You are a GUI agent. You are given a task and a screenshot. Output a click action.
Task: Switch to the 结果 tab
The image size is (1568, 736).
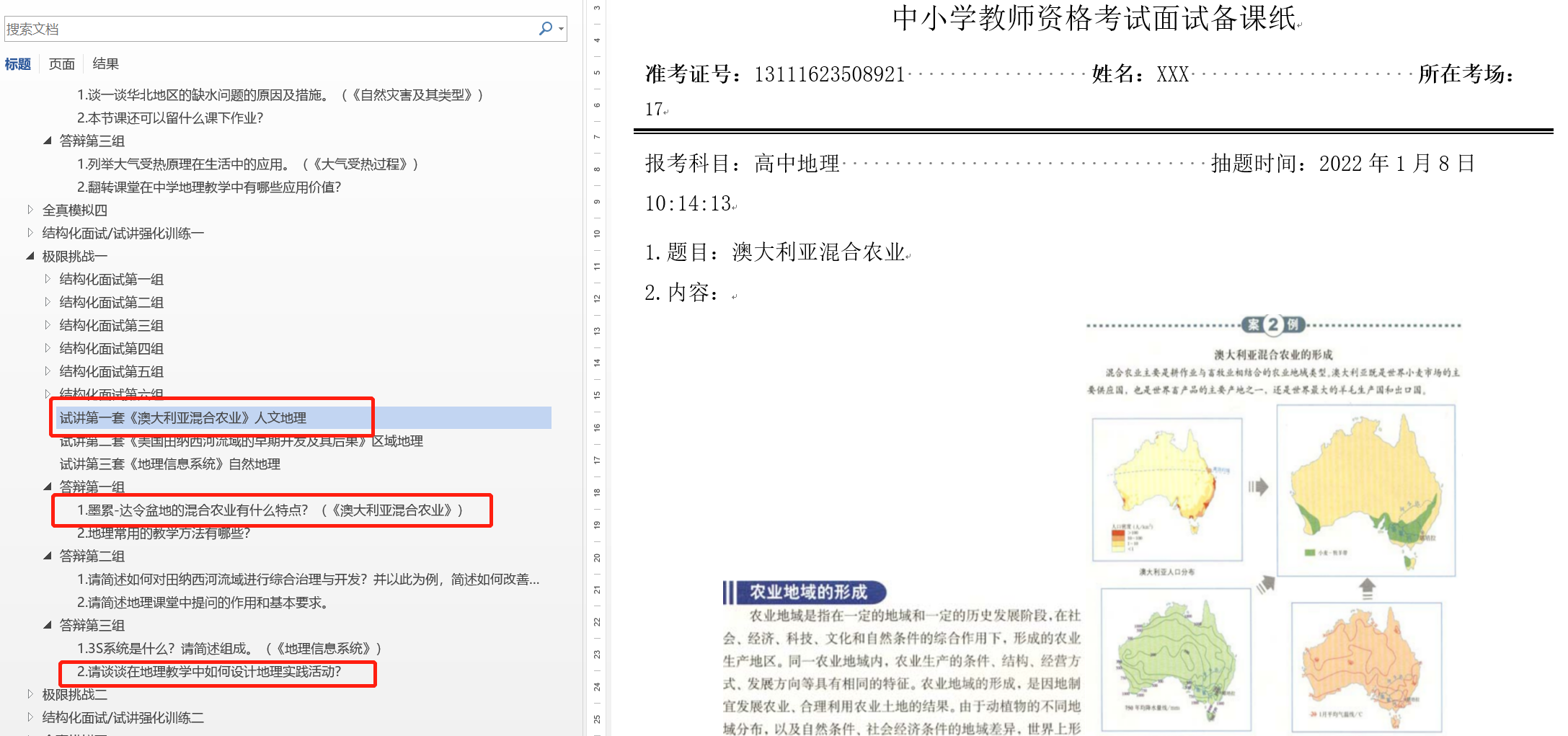click(105, 64)
